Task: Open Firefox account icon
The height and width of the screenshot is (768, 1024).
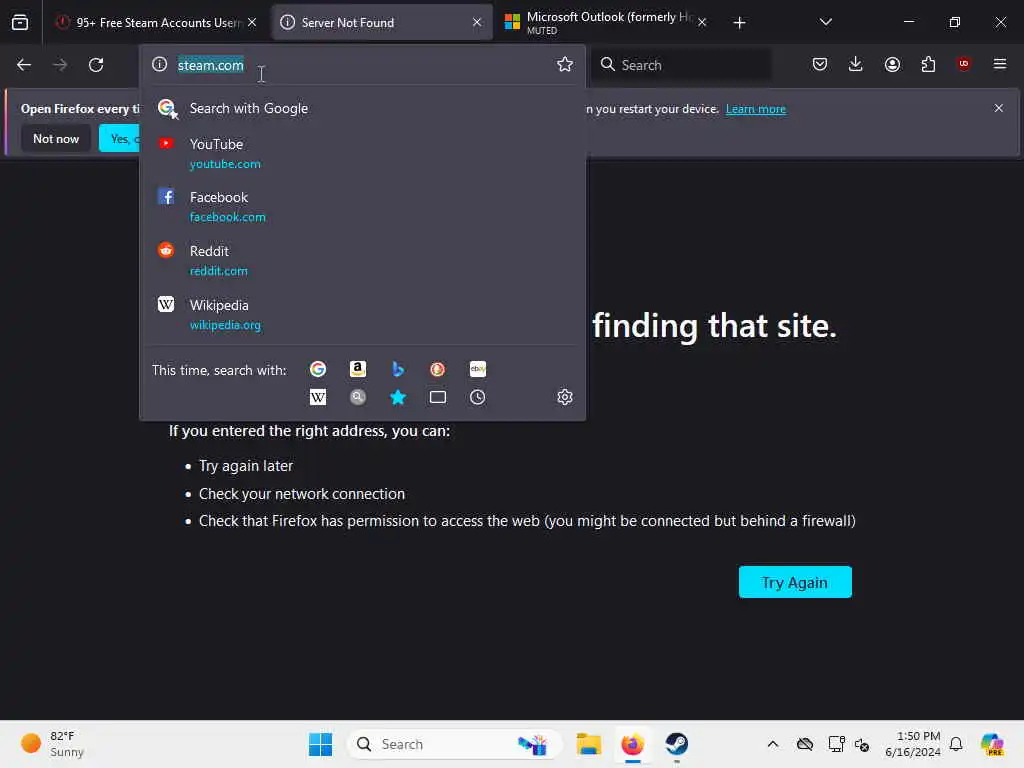Action: coord(892,64)
